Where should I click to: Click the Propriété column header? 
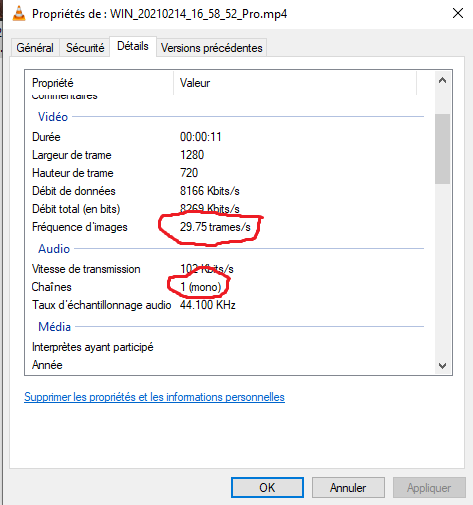99,83
